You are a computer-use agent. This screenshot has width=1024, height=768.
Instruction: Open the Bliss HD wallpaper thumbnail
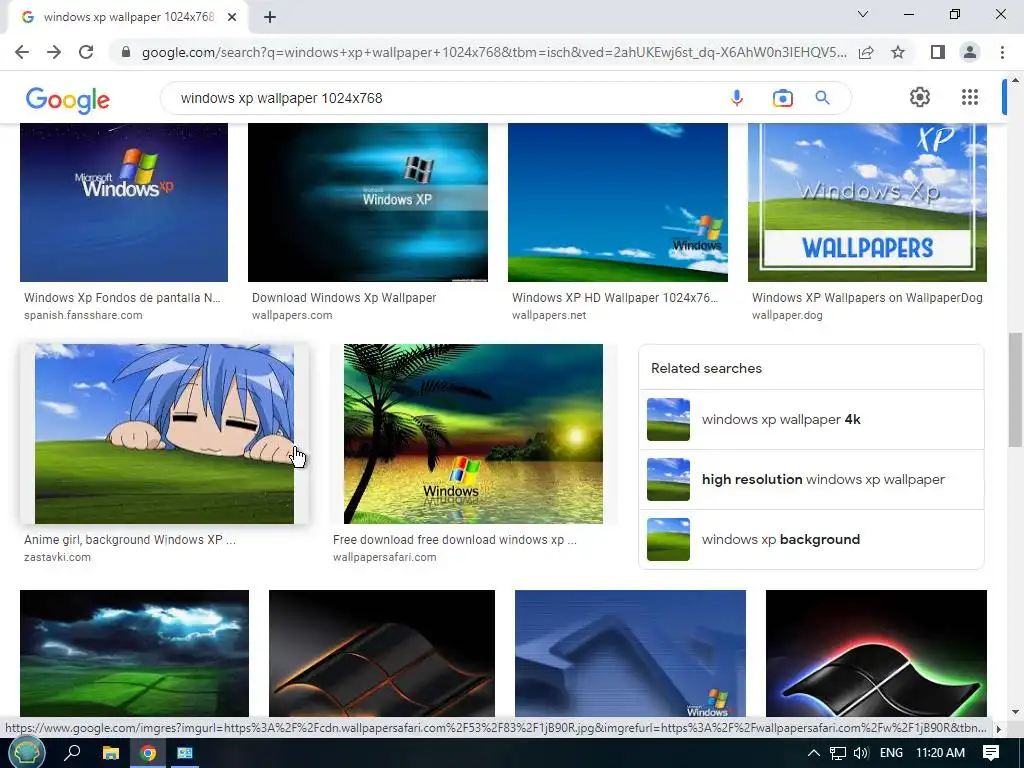click(618, 202)
